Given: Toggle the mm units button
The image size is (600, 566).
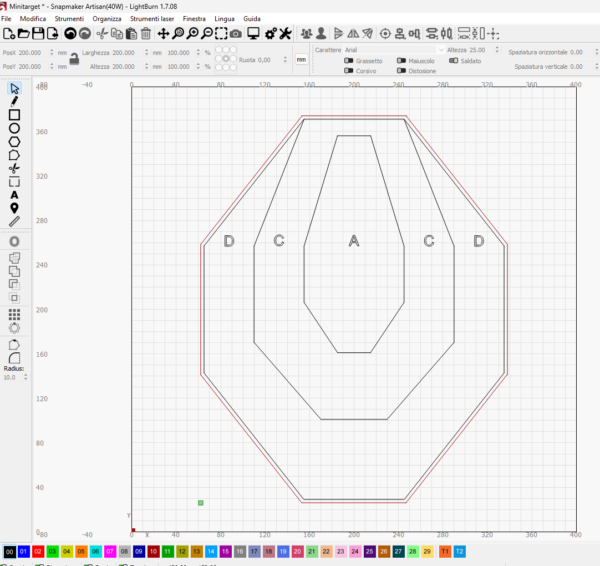Looking at the screenshot, I should pyautogui.click(x=302, y=60).
